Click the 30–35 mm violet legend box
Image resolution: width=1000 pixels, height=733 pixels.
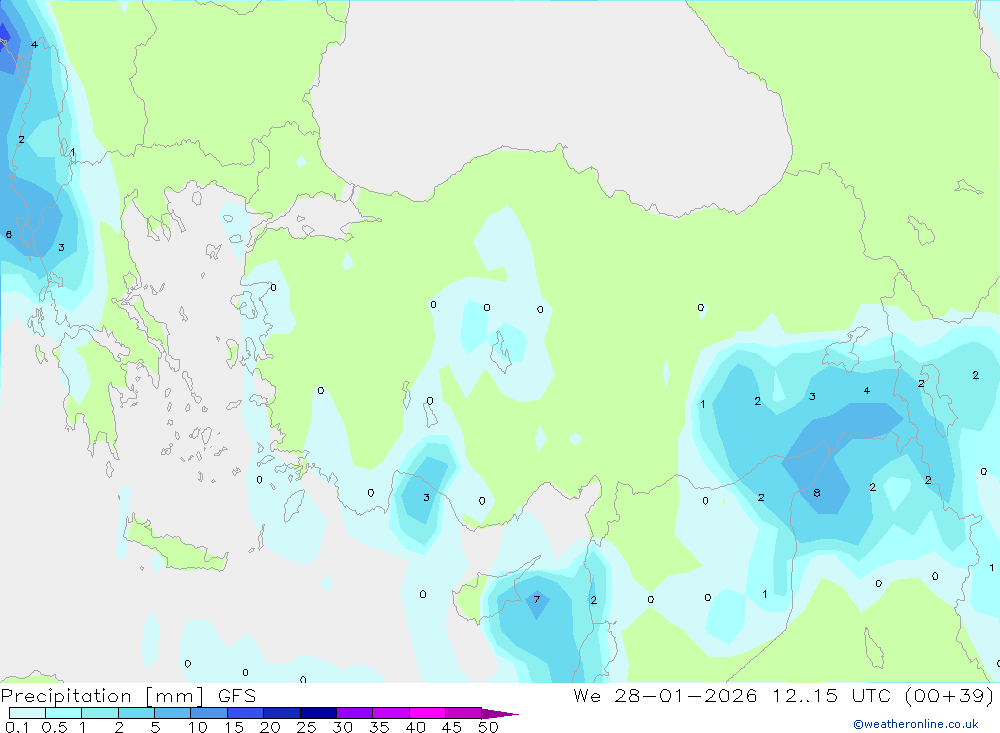coord(355,713)
